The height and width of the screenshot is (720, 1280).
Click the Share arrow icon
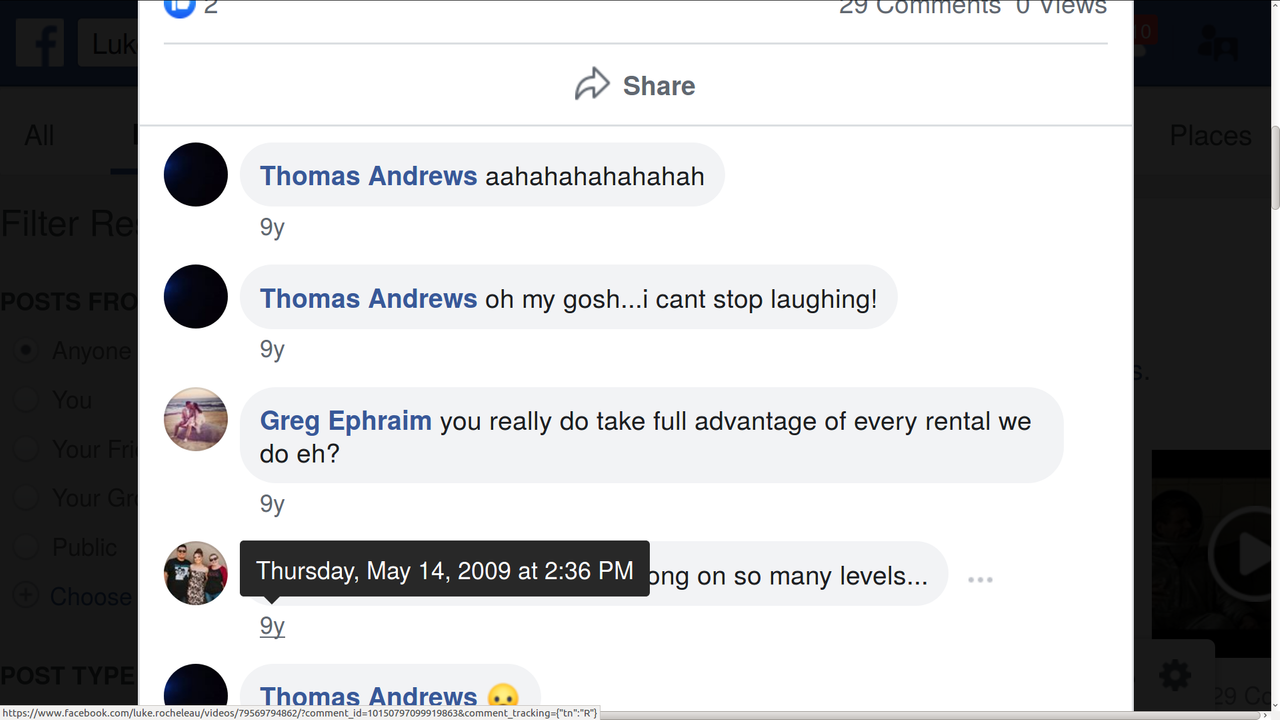[x=592, y=85]
